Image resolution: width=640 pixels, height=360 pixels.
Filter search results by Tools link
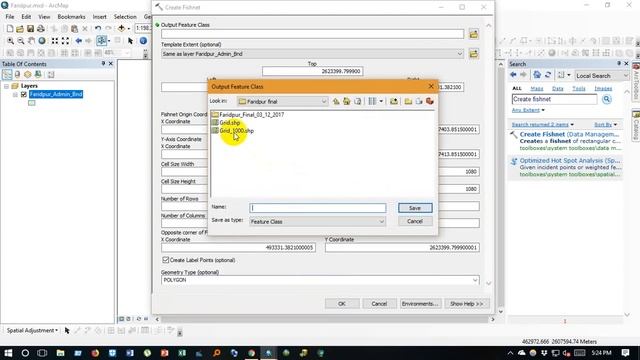(x=579, y=89)
